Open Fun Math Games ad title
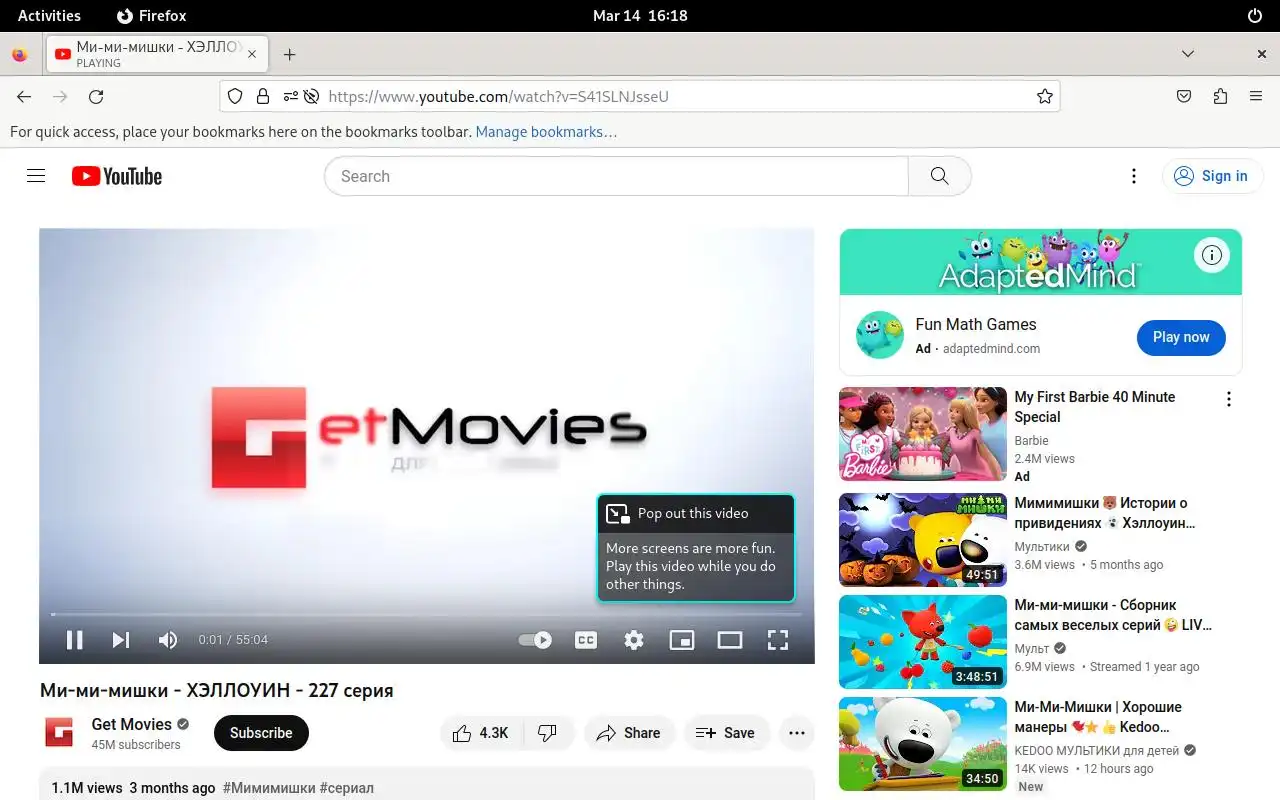The image size is (1280, 800). click(976, 324)
